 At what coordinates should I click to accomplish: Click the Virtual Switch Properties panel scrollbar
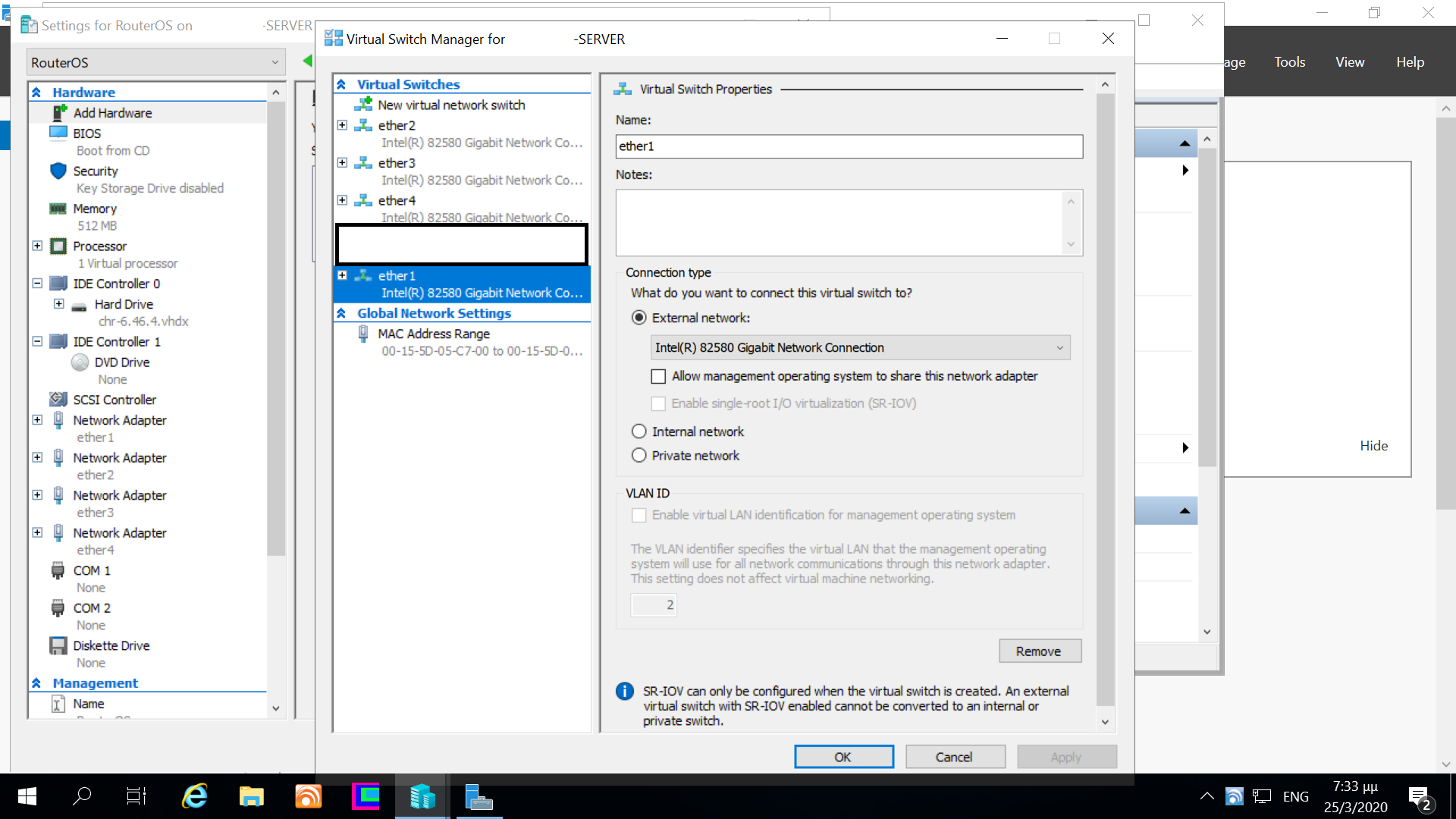[1105, 402]
